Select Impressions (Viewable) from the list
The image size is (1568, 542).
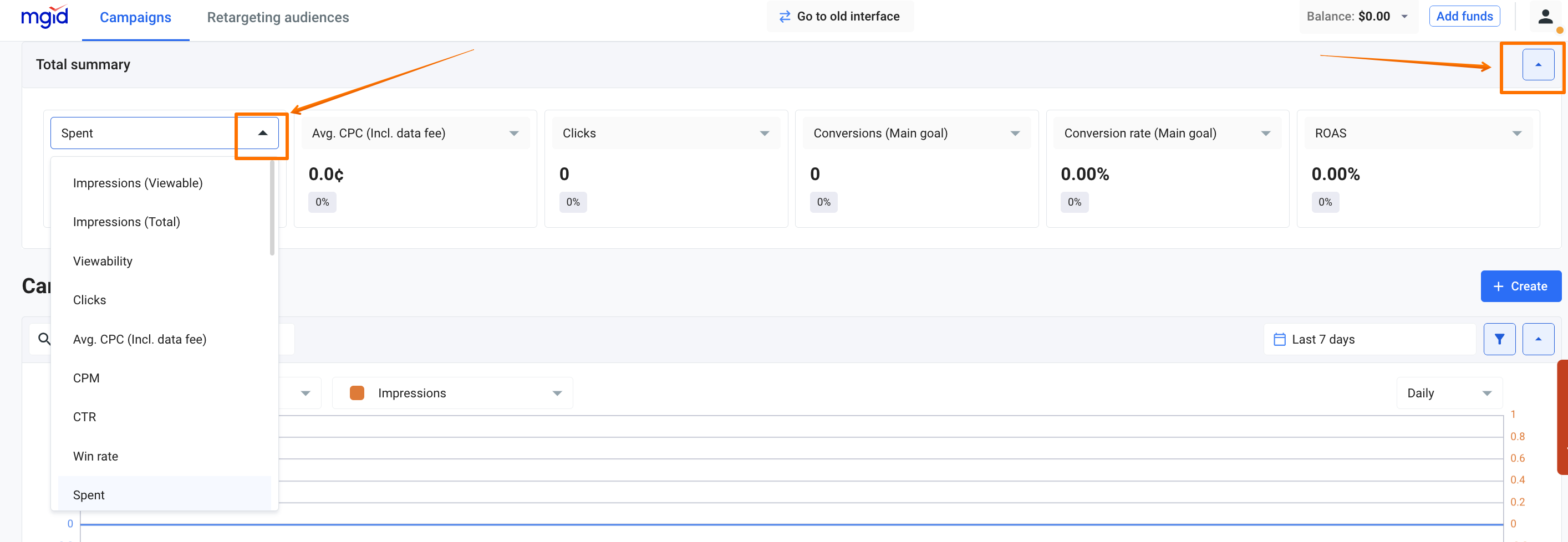[x=138, y=183]
